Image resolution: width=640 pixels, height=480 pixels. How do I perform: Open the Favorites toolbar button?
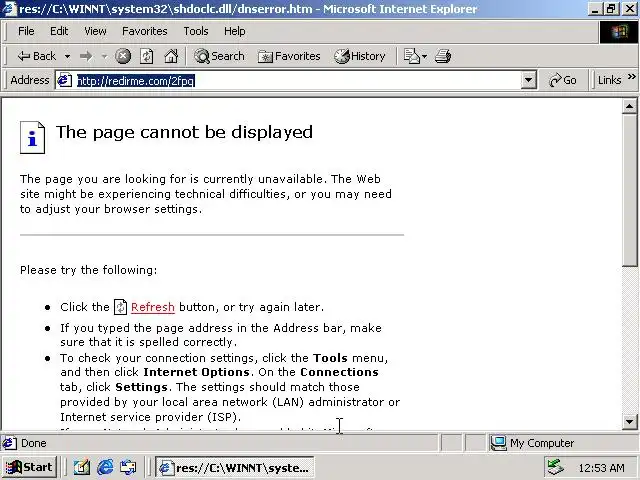coord(289,56)
